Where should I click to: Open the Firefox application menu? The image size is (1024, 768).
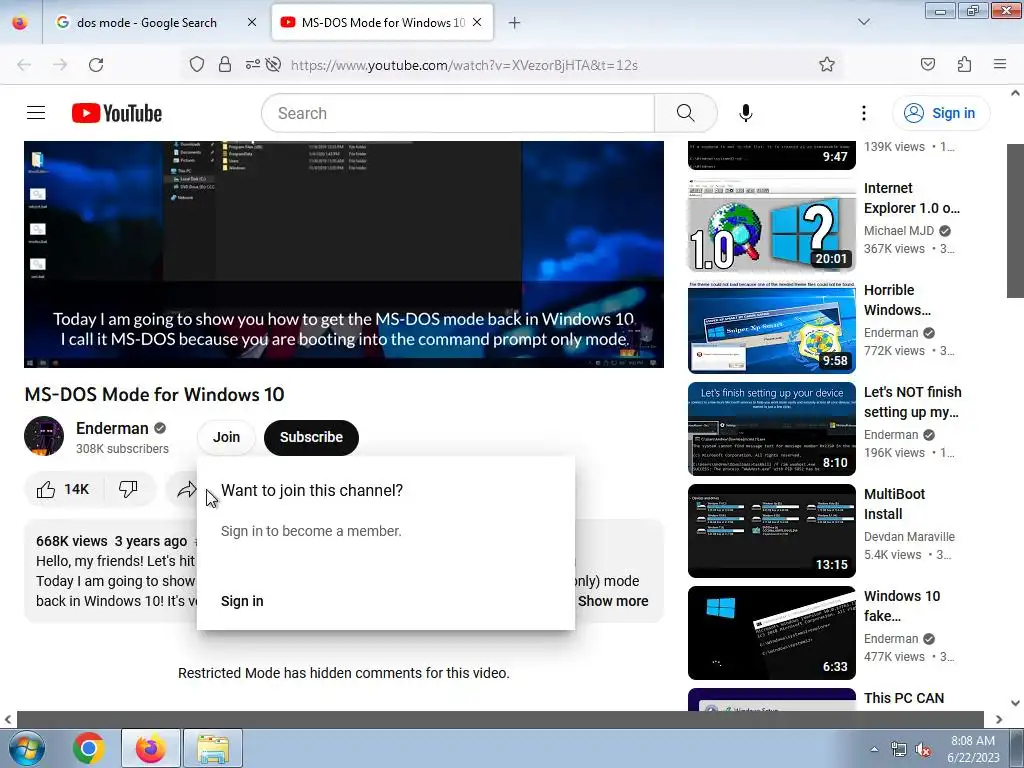999,64
